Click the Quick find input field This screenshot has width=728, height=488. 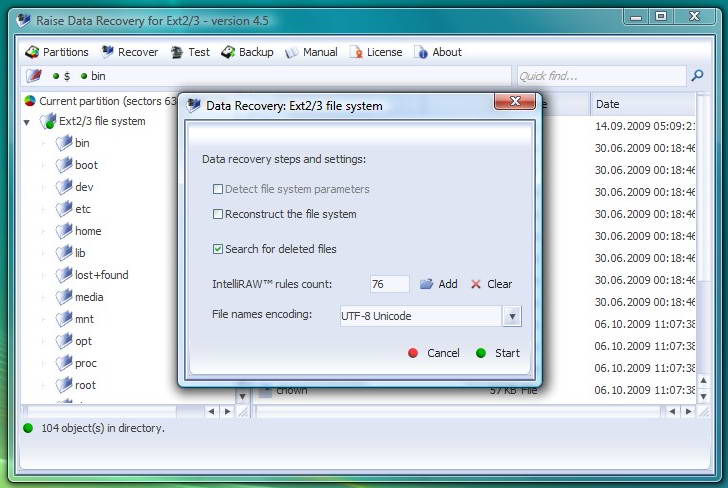pyautogui.click(x=601, y=76)
